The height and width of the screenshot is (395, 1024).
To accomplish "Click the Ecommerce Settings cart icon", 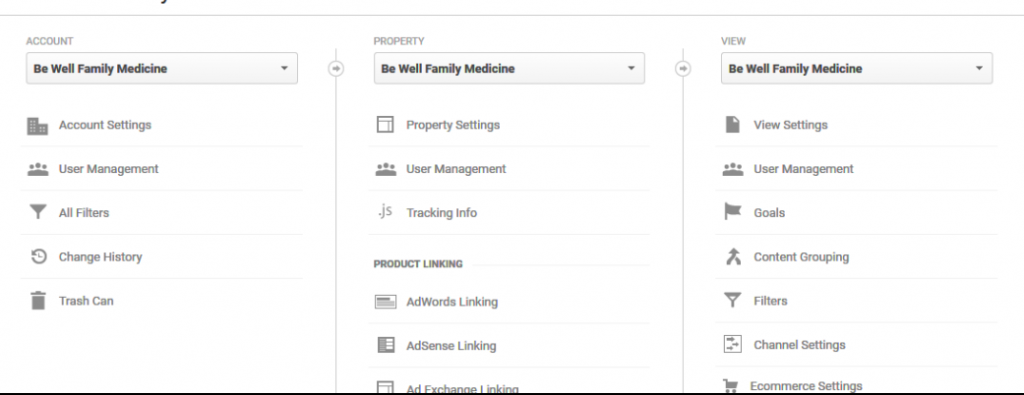I will pos(731,386).
